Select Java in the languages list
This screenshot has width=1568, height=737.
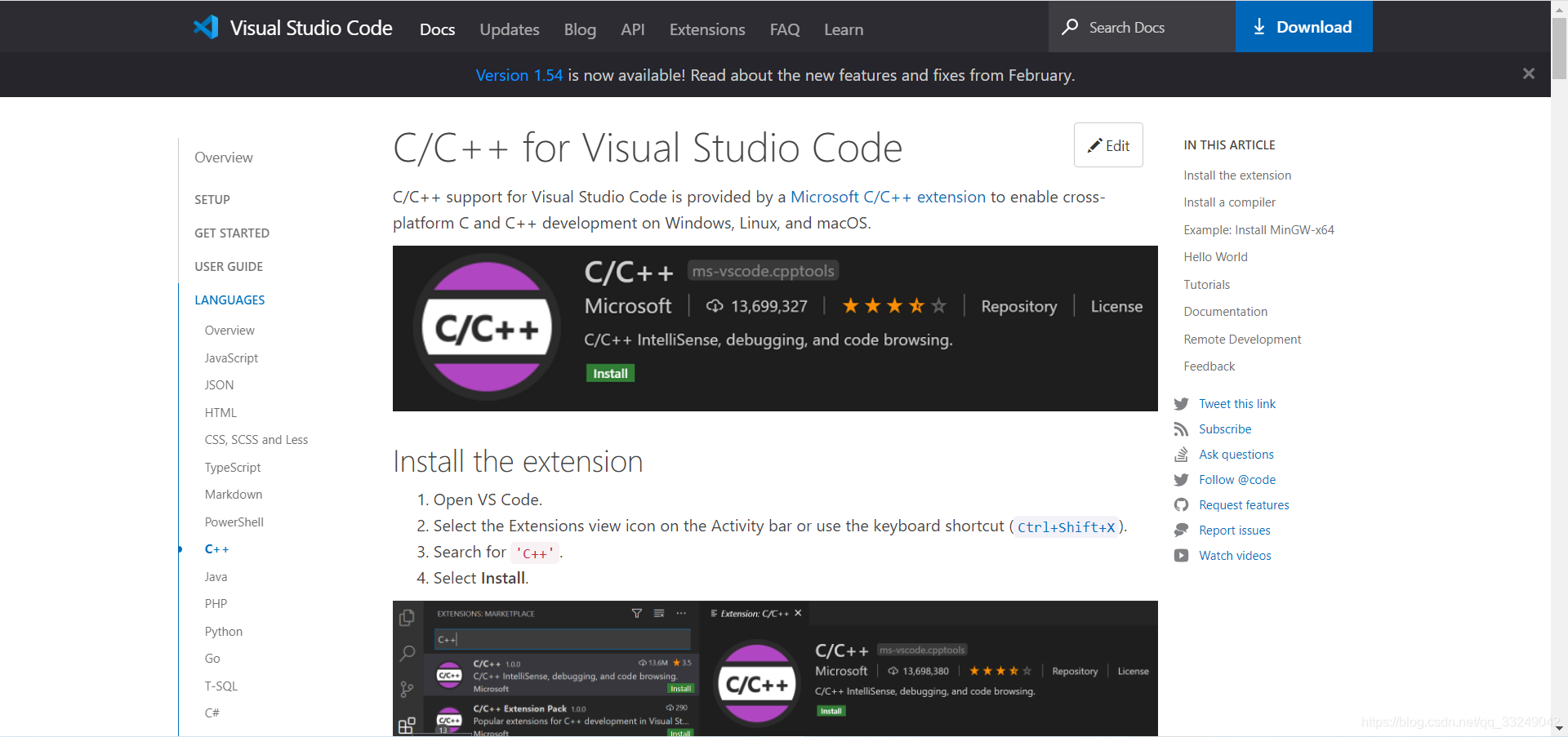pyautogui.click(x=216, y=576)
